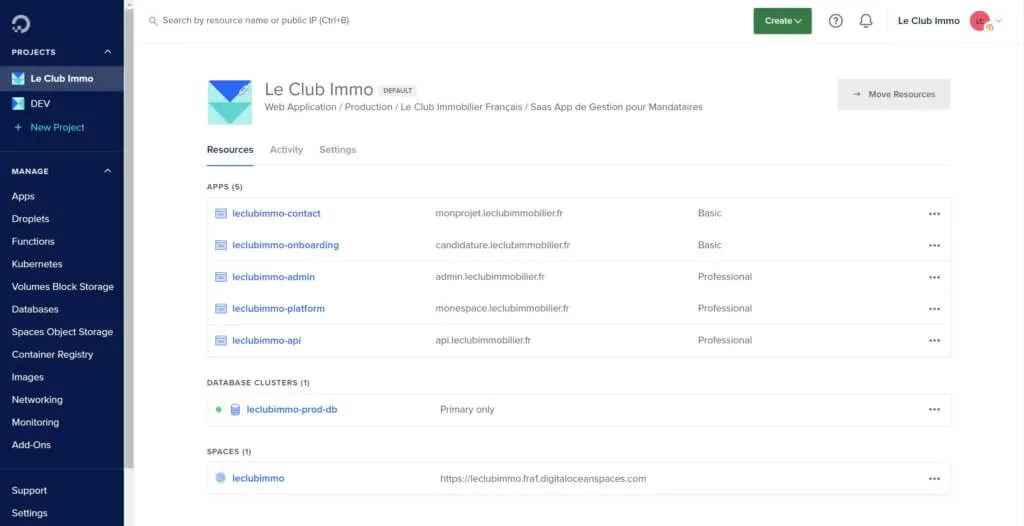Click the leclubimmo-api app icon

point(221,340)
